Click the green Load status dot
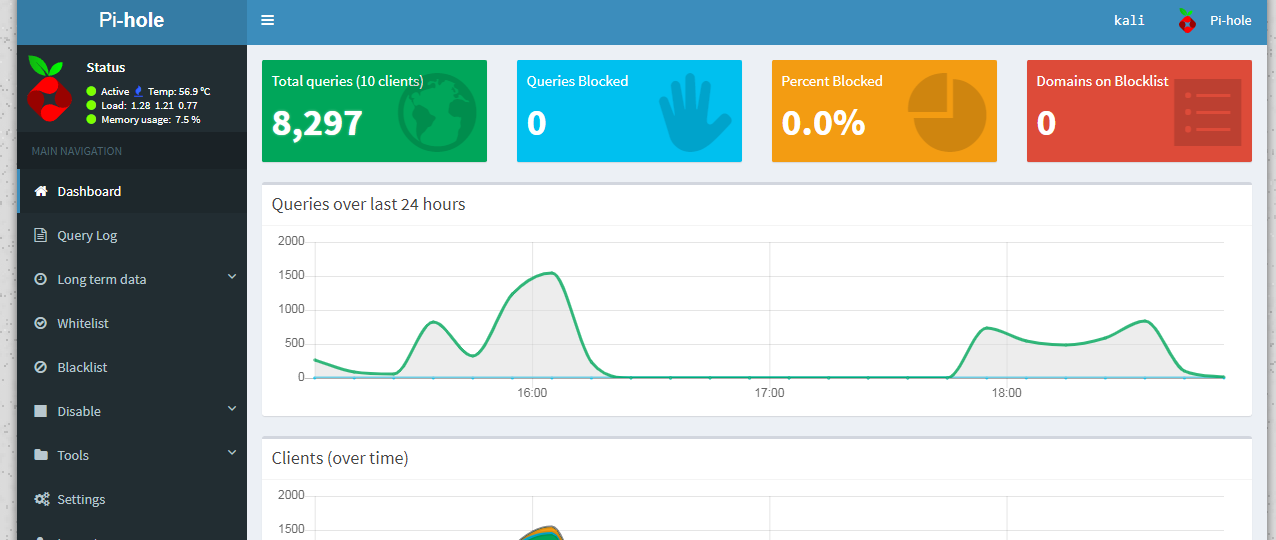The image size is (1276, 540). point(91,105)
